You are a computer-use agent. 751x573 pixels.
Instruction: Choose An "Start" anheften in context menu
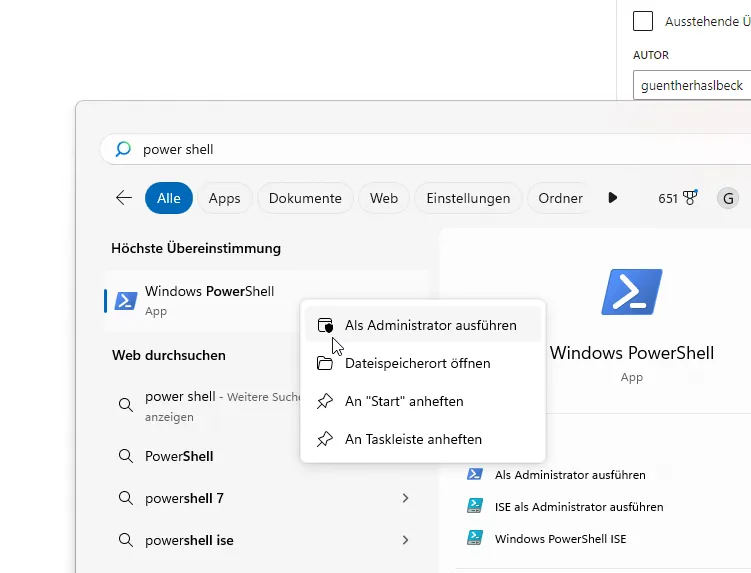(423, 401)
